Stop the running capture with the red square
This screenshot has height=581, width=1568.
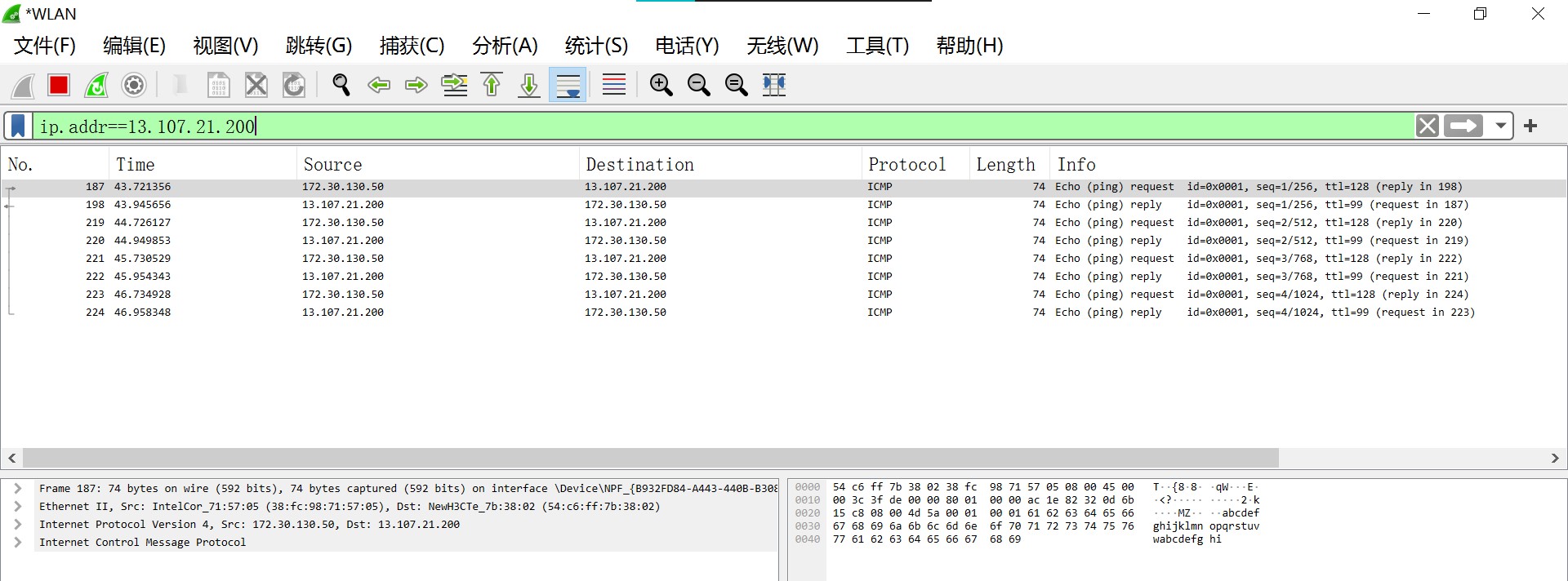point(59,85)
